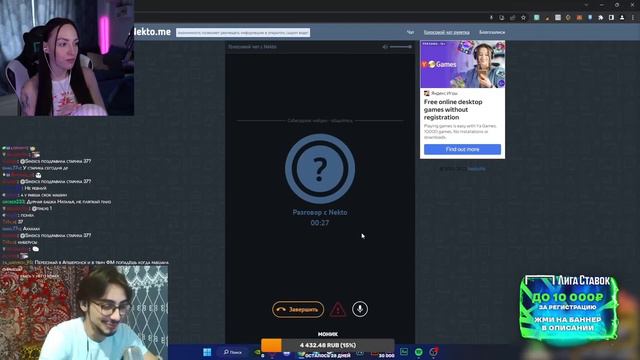This screenshot has height=360, width=640.
Task: Click the Nvidia icon on the taskbar
Action: click(x=257, y=352)
